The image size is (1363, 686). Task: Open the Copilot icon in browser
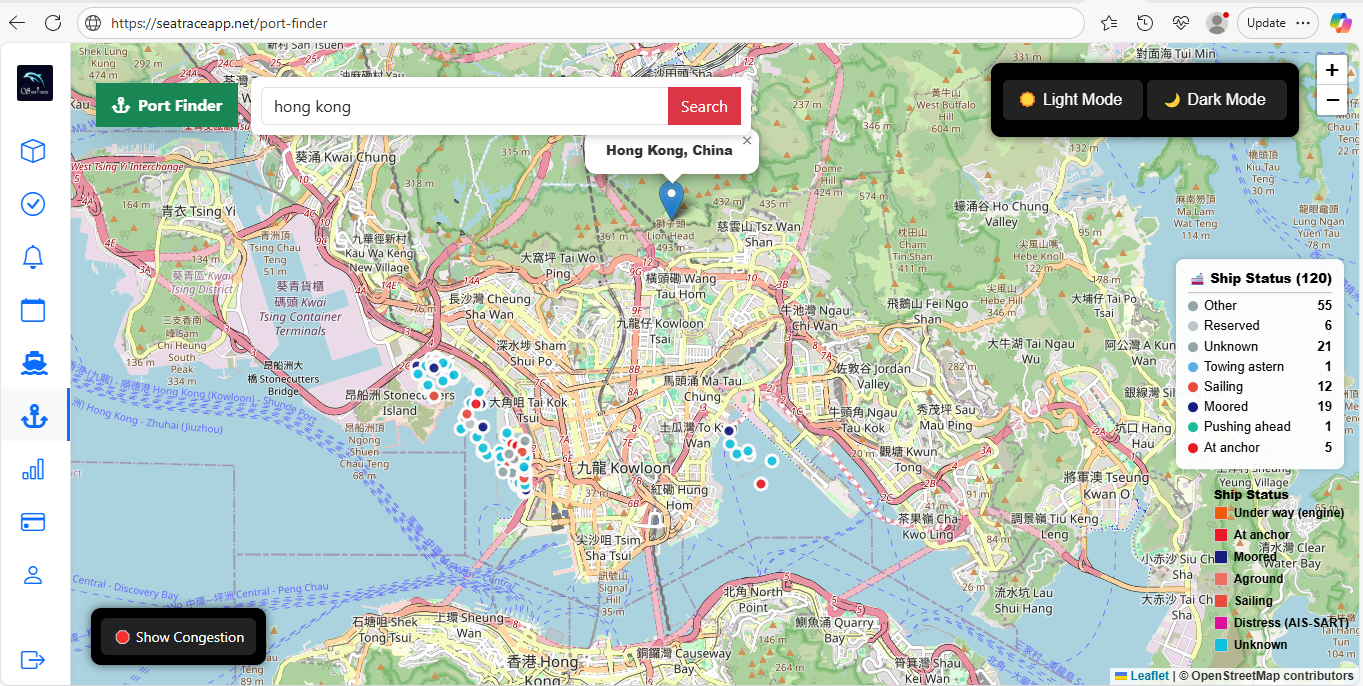click(1341, 22)
